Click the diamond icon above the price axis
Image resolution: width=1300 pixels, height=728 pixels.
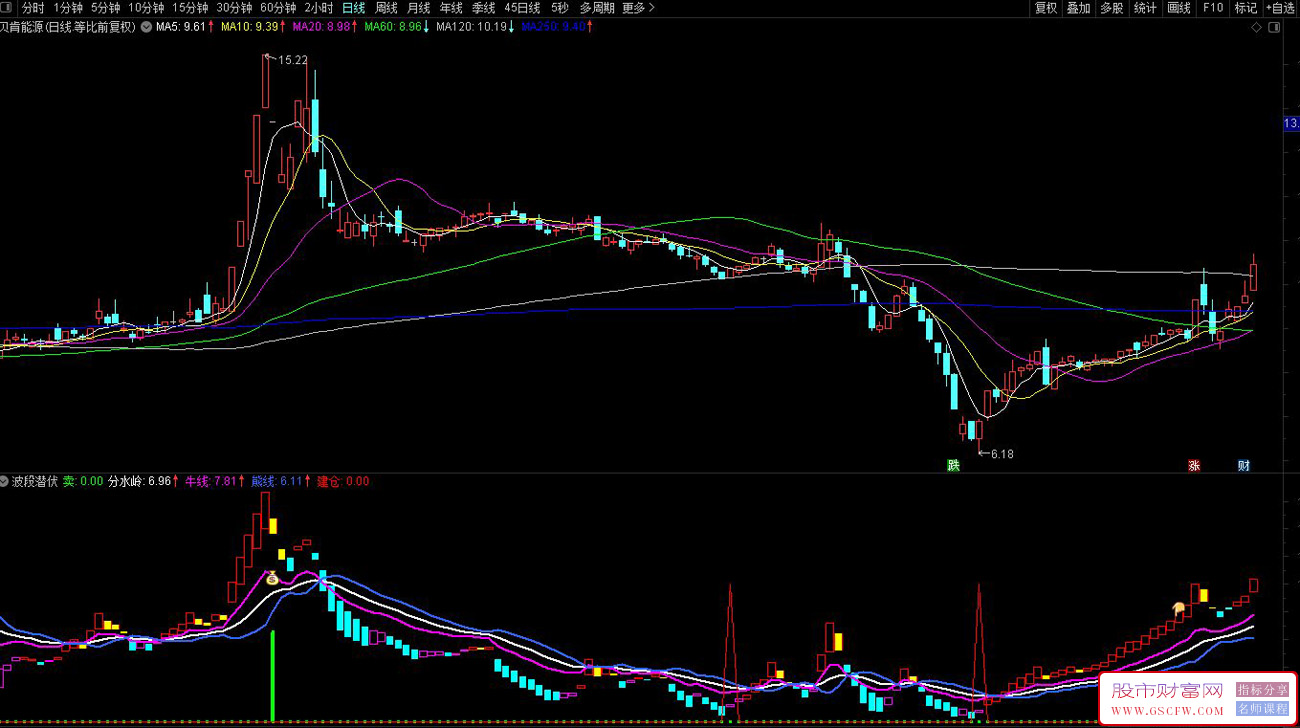[x=1256, y=28]
